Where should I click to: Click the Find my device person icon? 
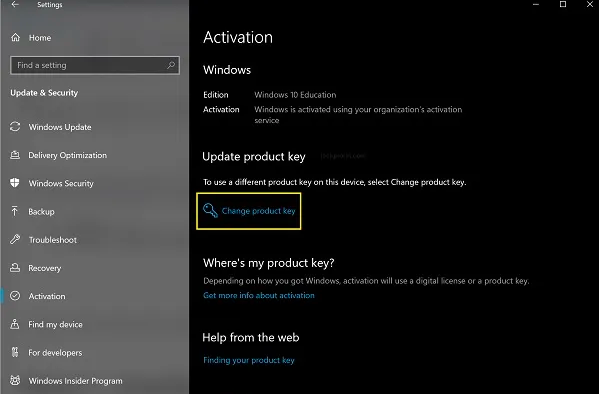point(15,324)
